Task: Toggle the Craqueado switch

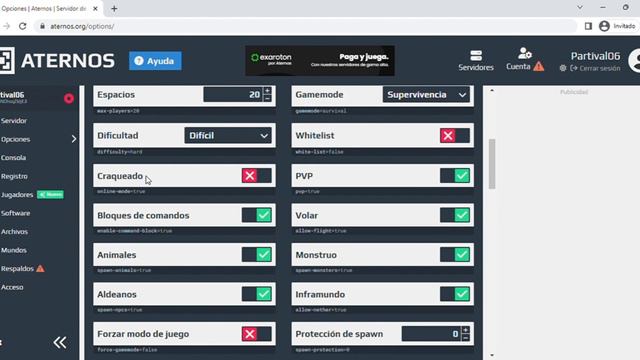Action: pos(256,176)
